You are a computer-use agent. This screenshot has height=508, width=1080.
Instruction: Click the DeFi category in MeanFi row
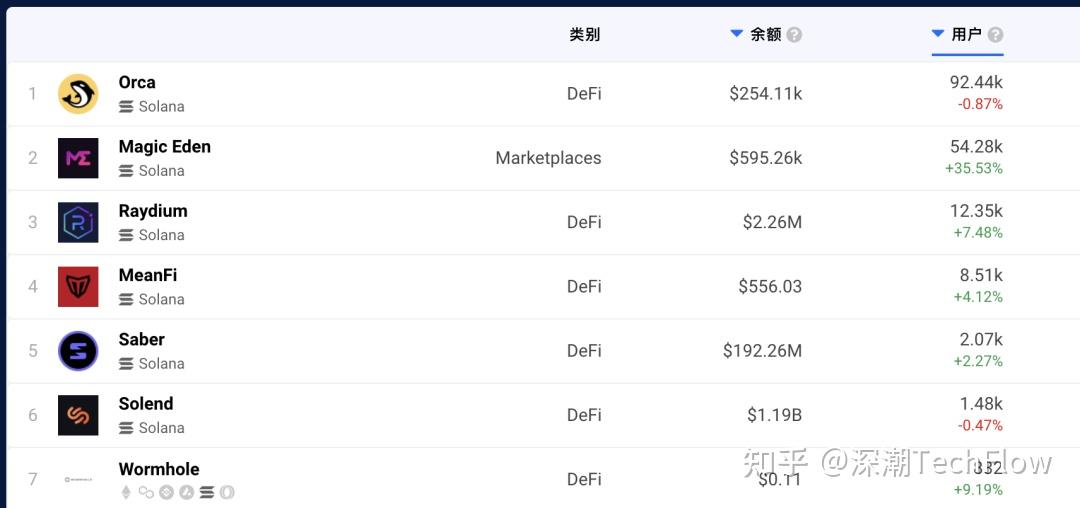tap(584, 287)
